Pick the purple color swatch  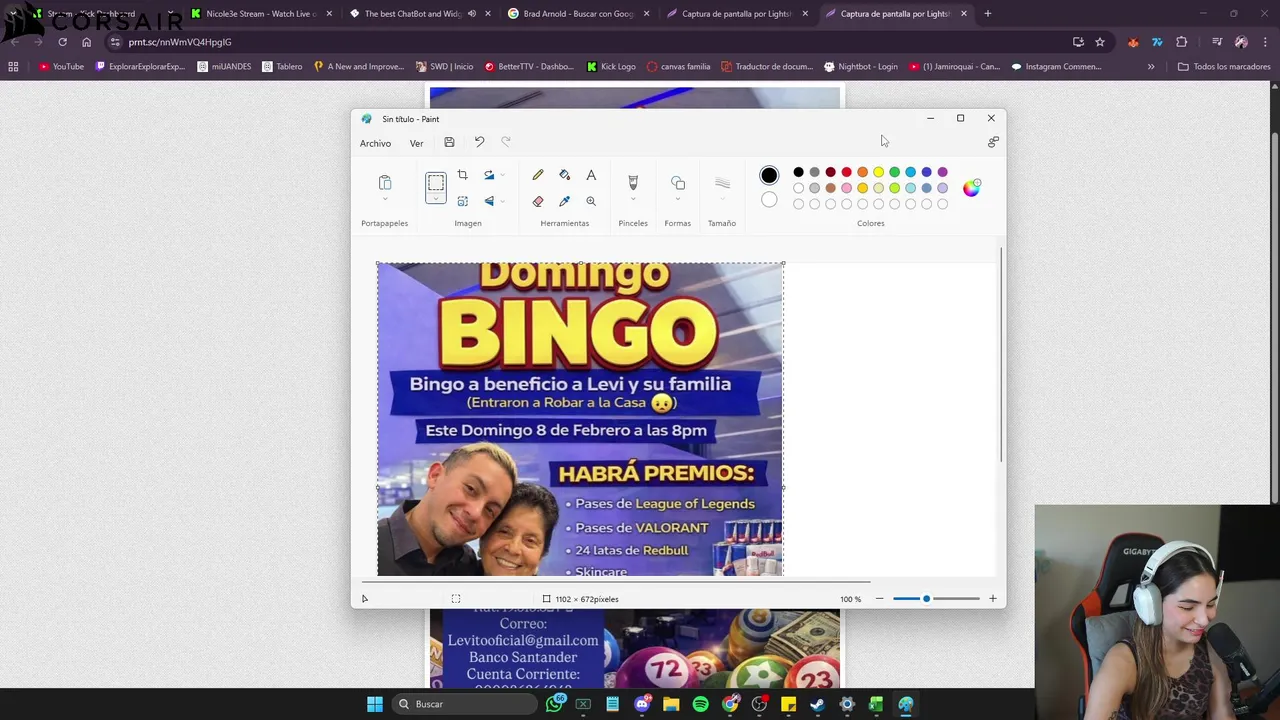tap(942, 172)
